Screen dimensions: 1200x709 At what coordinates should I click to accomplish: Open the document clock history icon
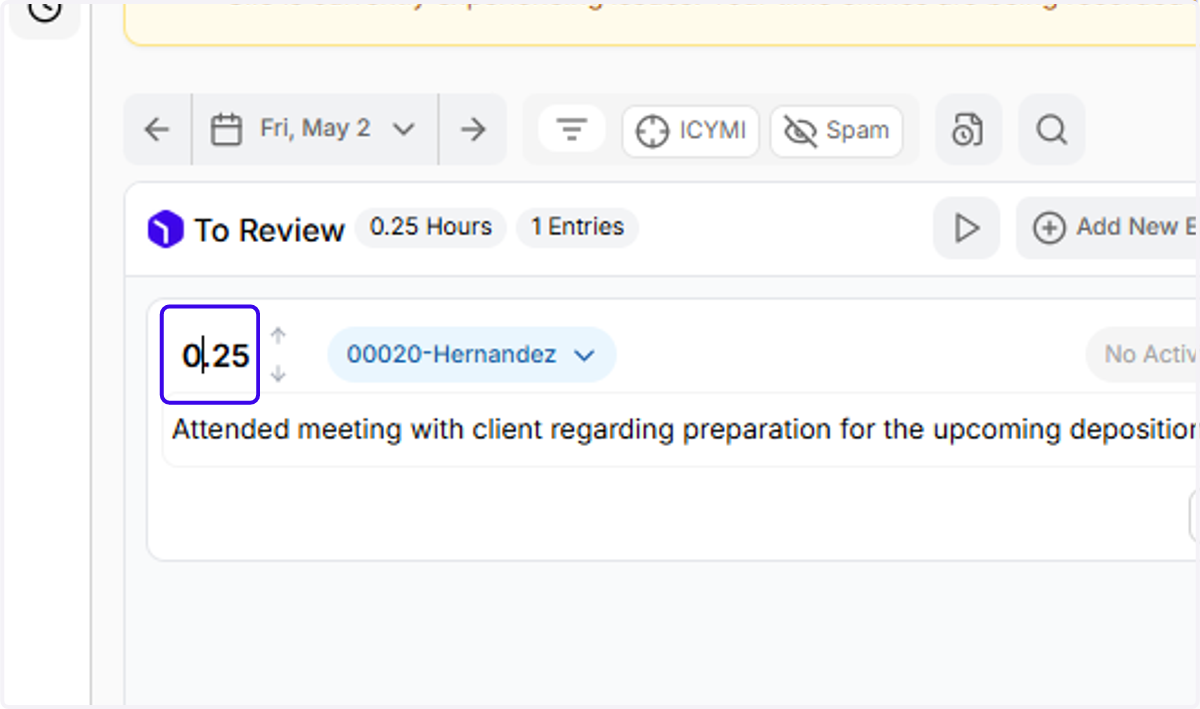click(968, 129)
